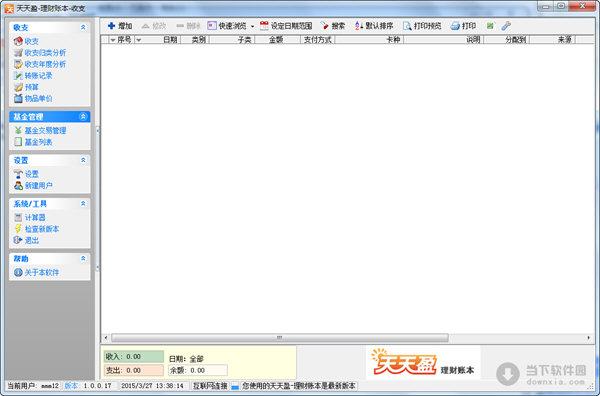Click 退出 exit in sidebar

pos(26,240)
